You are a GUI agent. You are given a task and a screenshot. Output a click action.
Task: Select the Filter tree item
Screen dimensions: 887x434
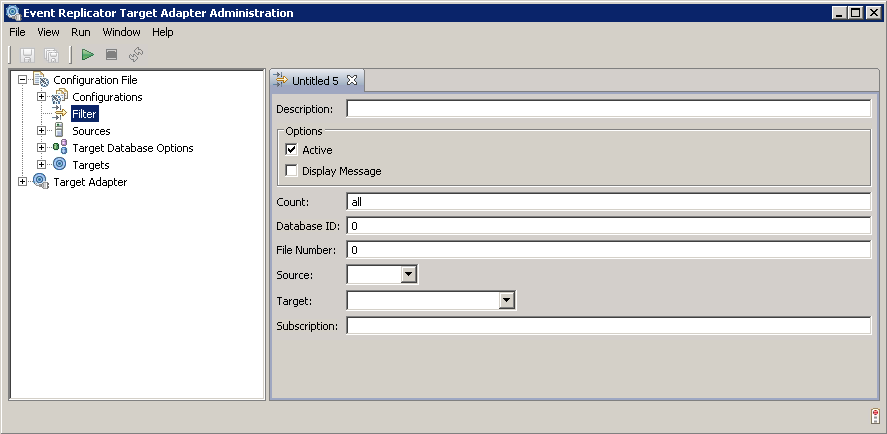click(84, 114)
